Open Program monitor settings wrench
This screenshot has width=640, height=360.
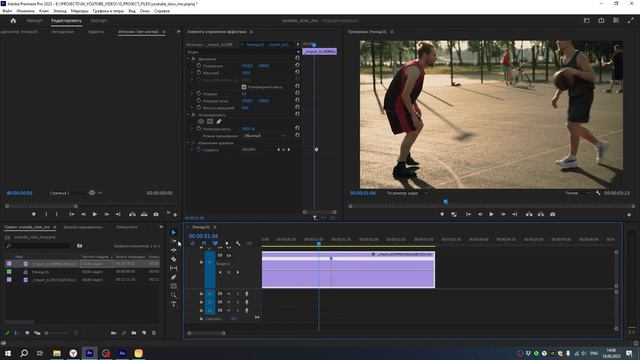point(598,193)
